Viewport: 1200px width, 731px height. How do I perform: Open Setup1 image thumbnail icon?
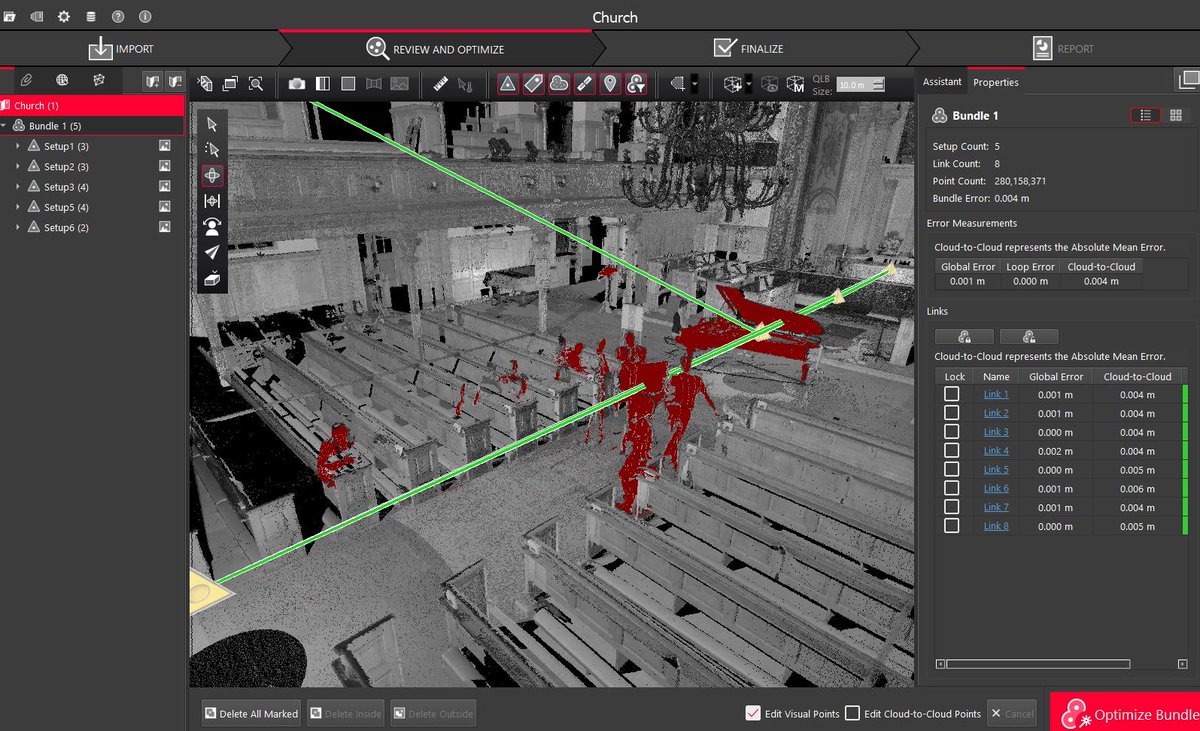[x=165, y=146]
